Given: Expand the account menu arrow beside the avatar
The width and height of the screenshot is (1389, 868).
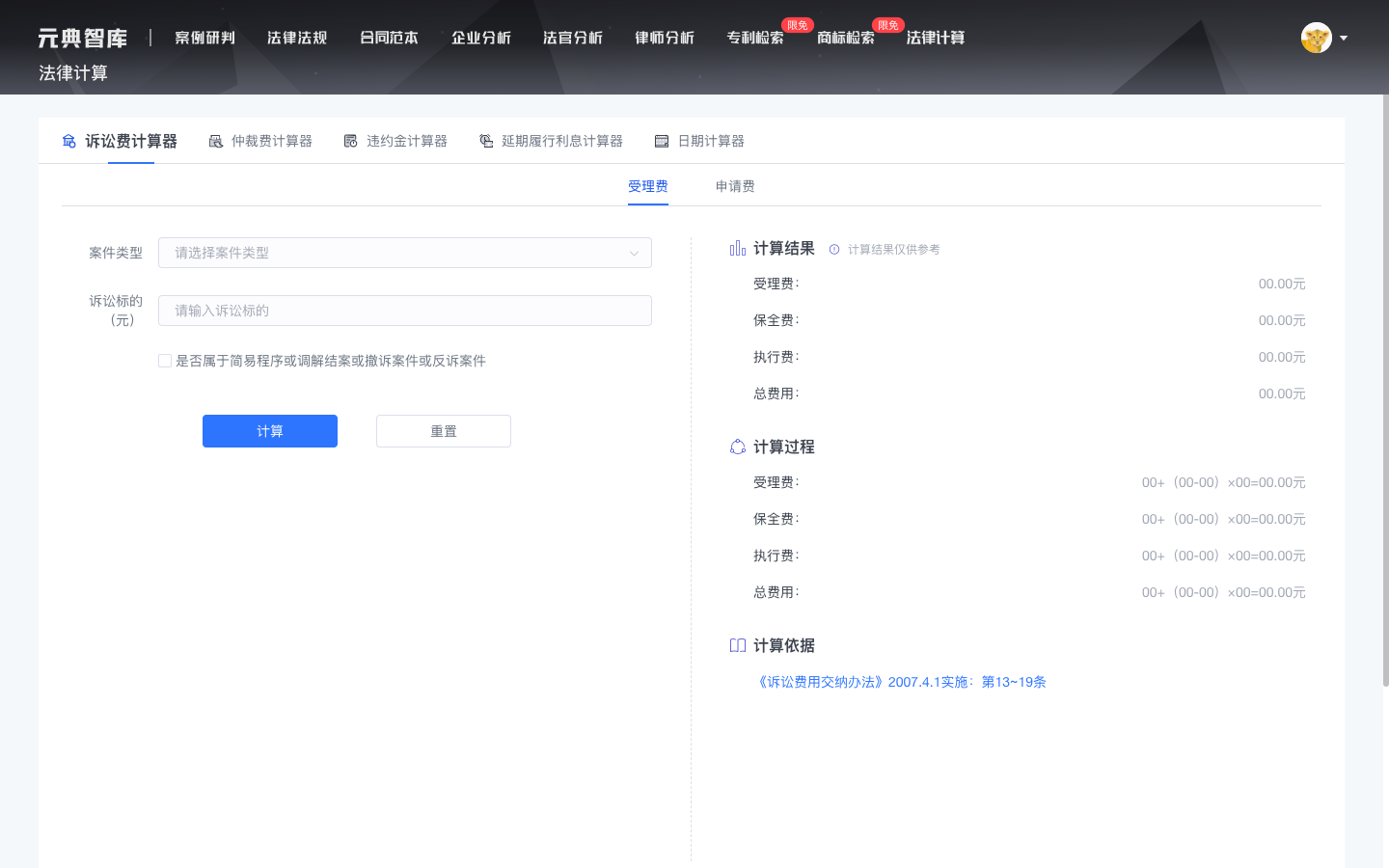Looking at the screenshot, I should pyautogui.click(x=1344, y=38).
